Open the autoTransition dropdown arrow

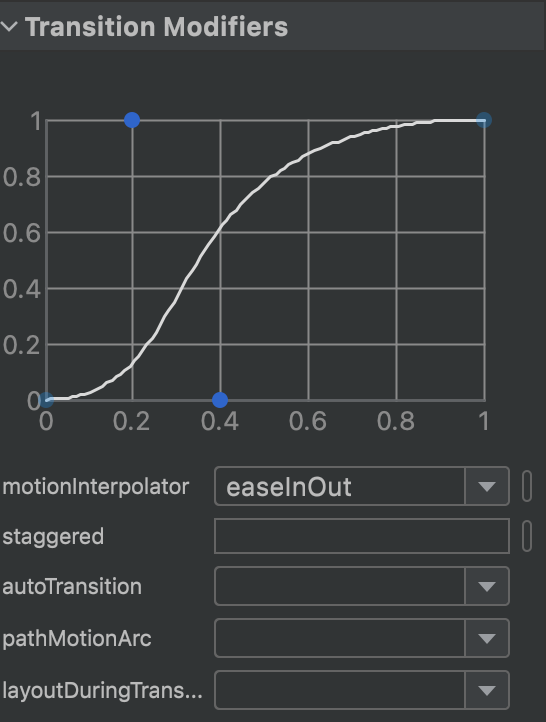pos(487,586)
